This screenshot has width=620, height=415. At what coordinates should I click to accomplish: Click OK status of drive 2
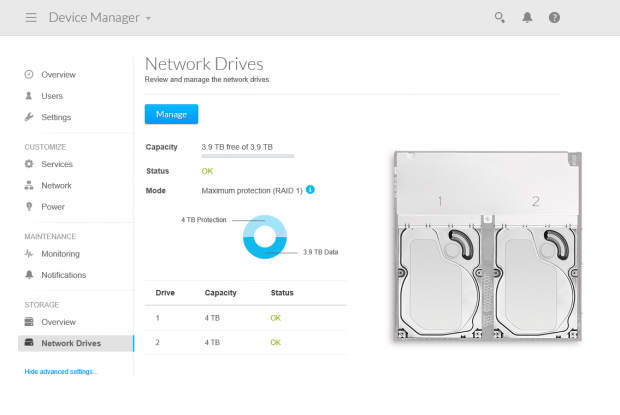[276, 342]
